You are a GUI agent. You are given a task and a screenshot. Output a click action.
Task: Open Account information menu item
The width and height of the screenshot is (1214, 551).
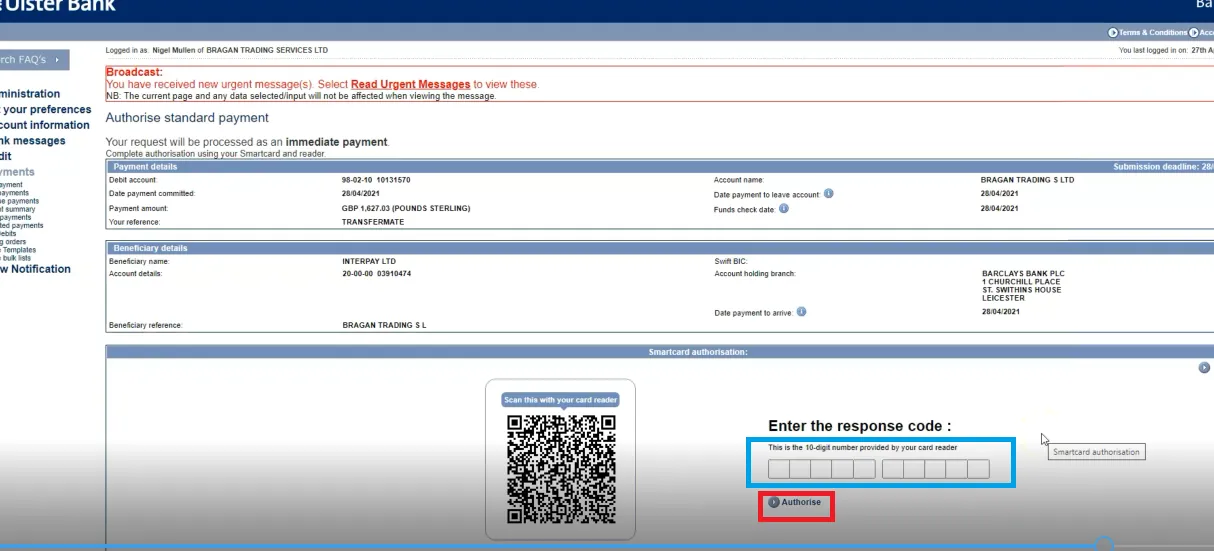click(x=45, y=125)
